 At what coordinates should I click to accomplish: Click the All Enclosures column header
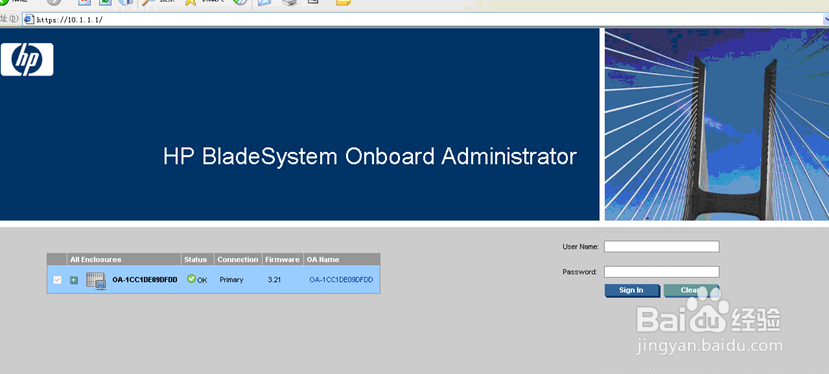(x=125, y=259)
